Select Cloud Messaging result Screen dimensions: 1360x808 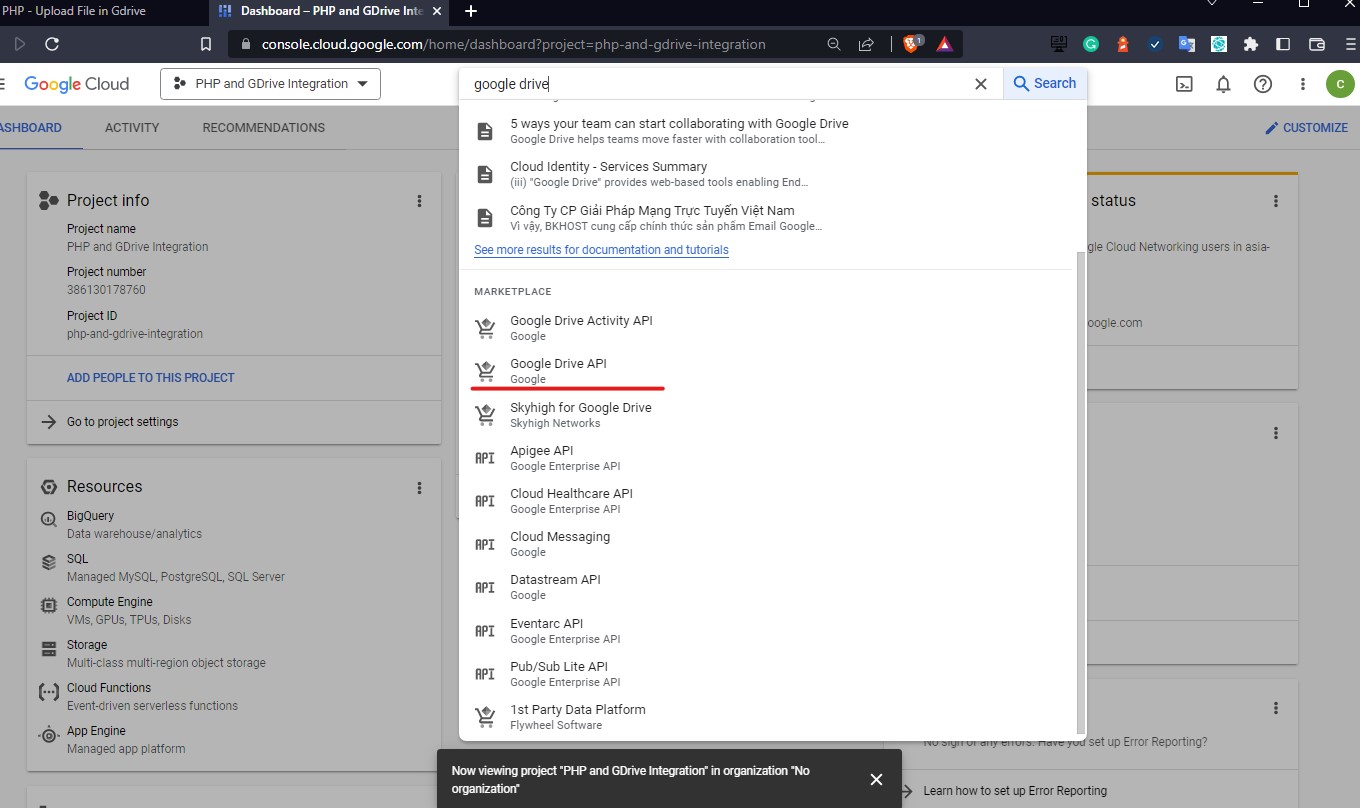tap(765, 544)
